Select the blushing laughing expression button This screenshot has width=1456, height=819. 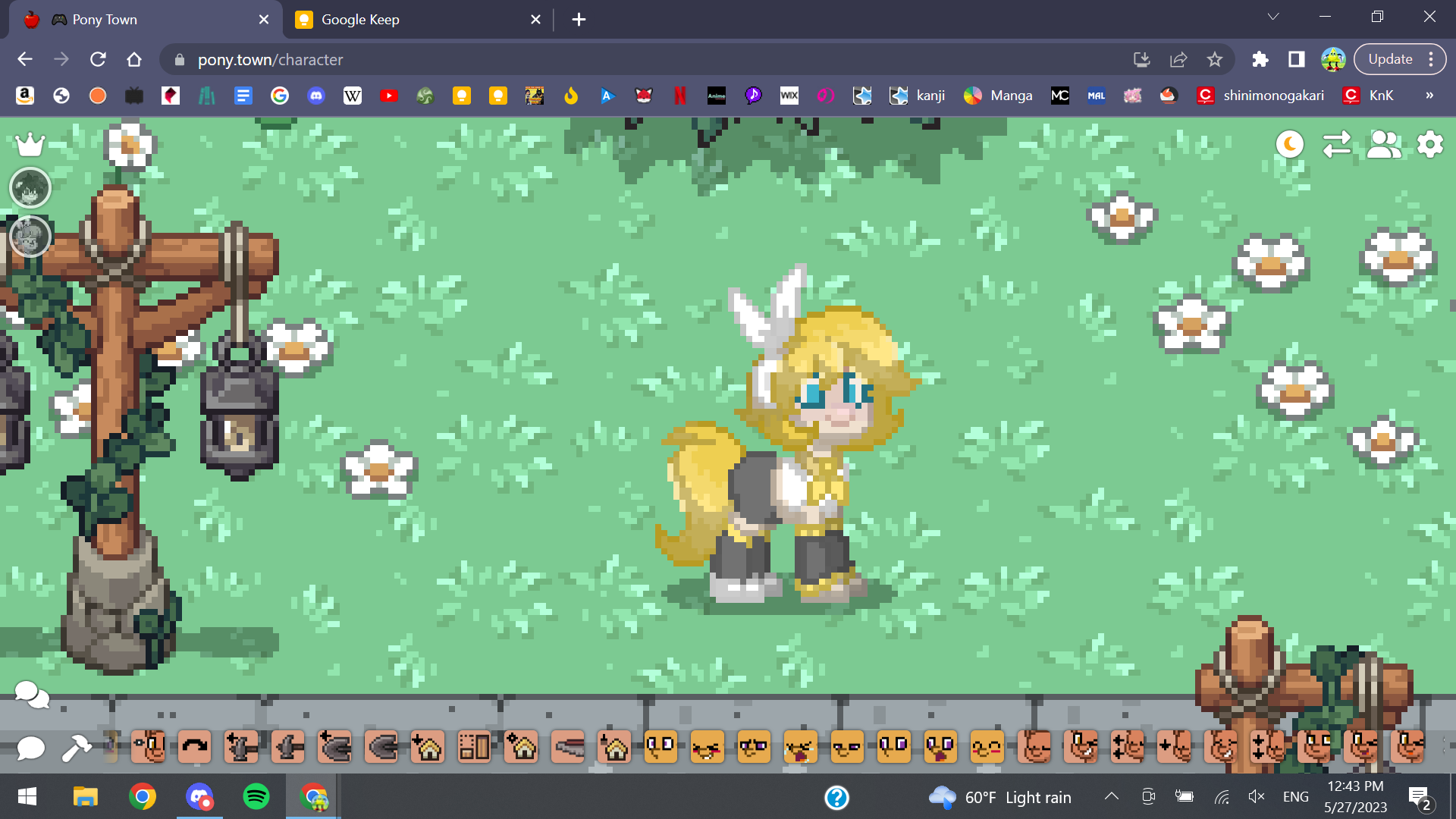click(x=708, y=748)
